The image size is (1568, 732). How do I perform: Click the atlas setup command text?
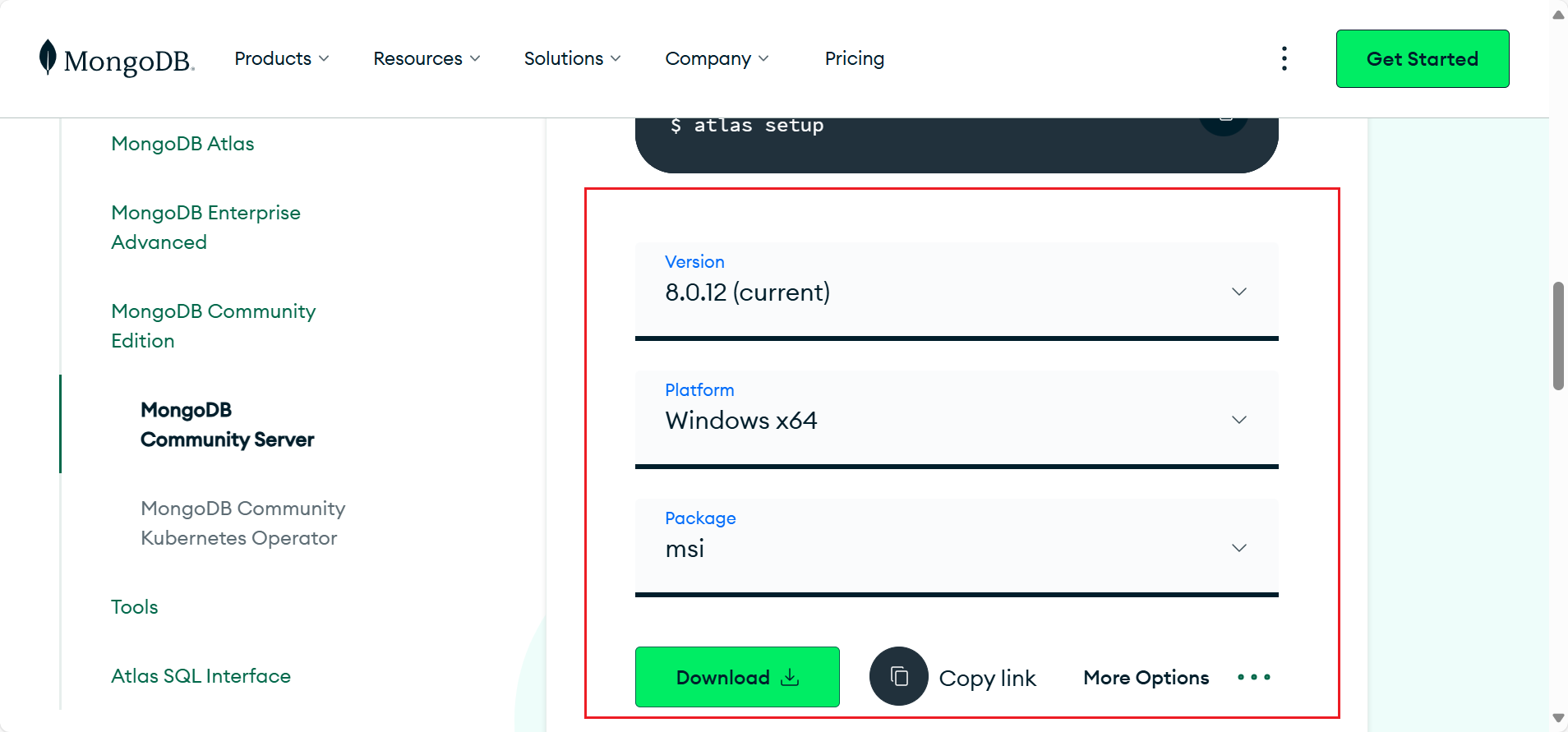pyautogui.click(x=746, y=126)
